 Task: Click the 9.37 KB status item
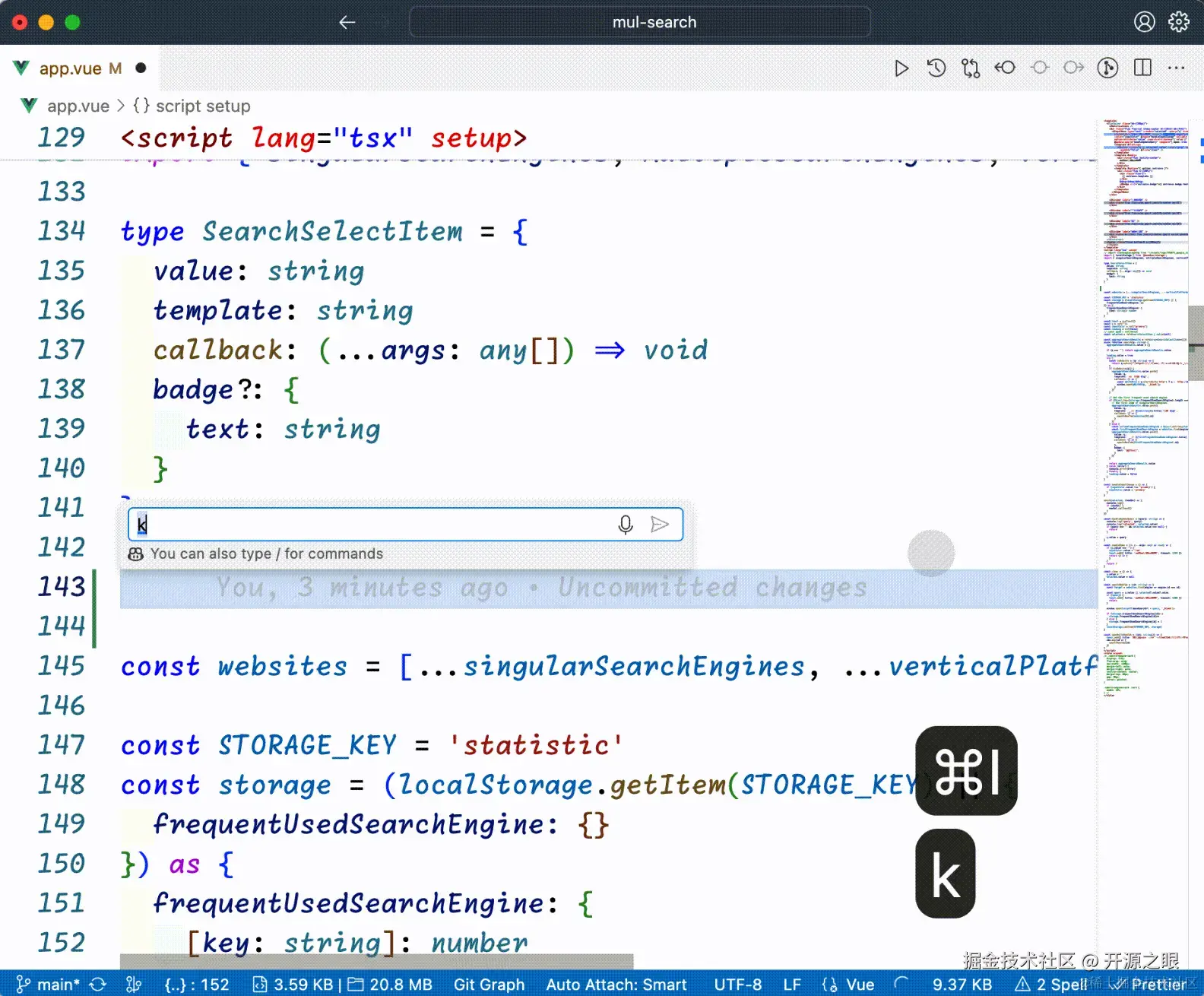pyautogui.click(x=962, y=985)
